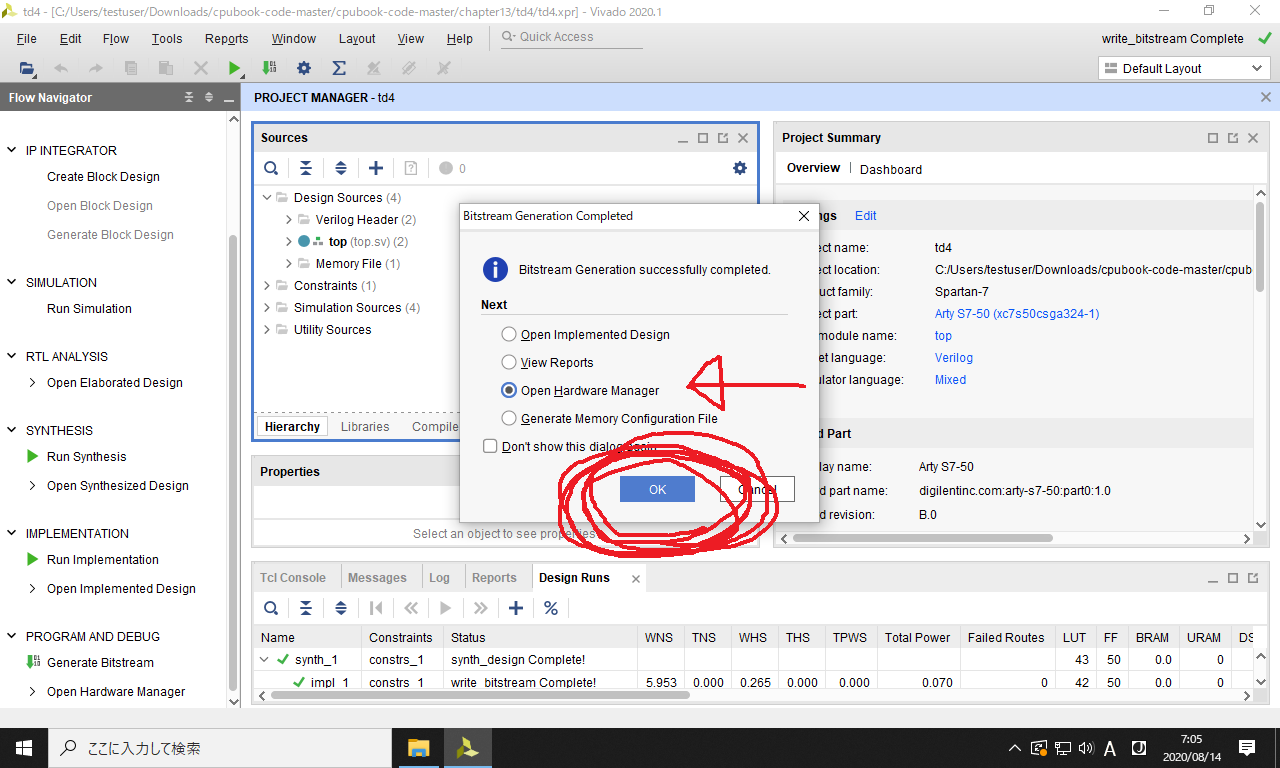The width and height of the screenshot is (1280, 768).
Task: Expand All icon in Design Runs toolbar
Action: tap(341, 608)
